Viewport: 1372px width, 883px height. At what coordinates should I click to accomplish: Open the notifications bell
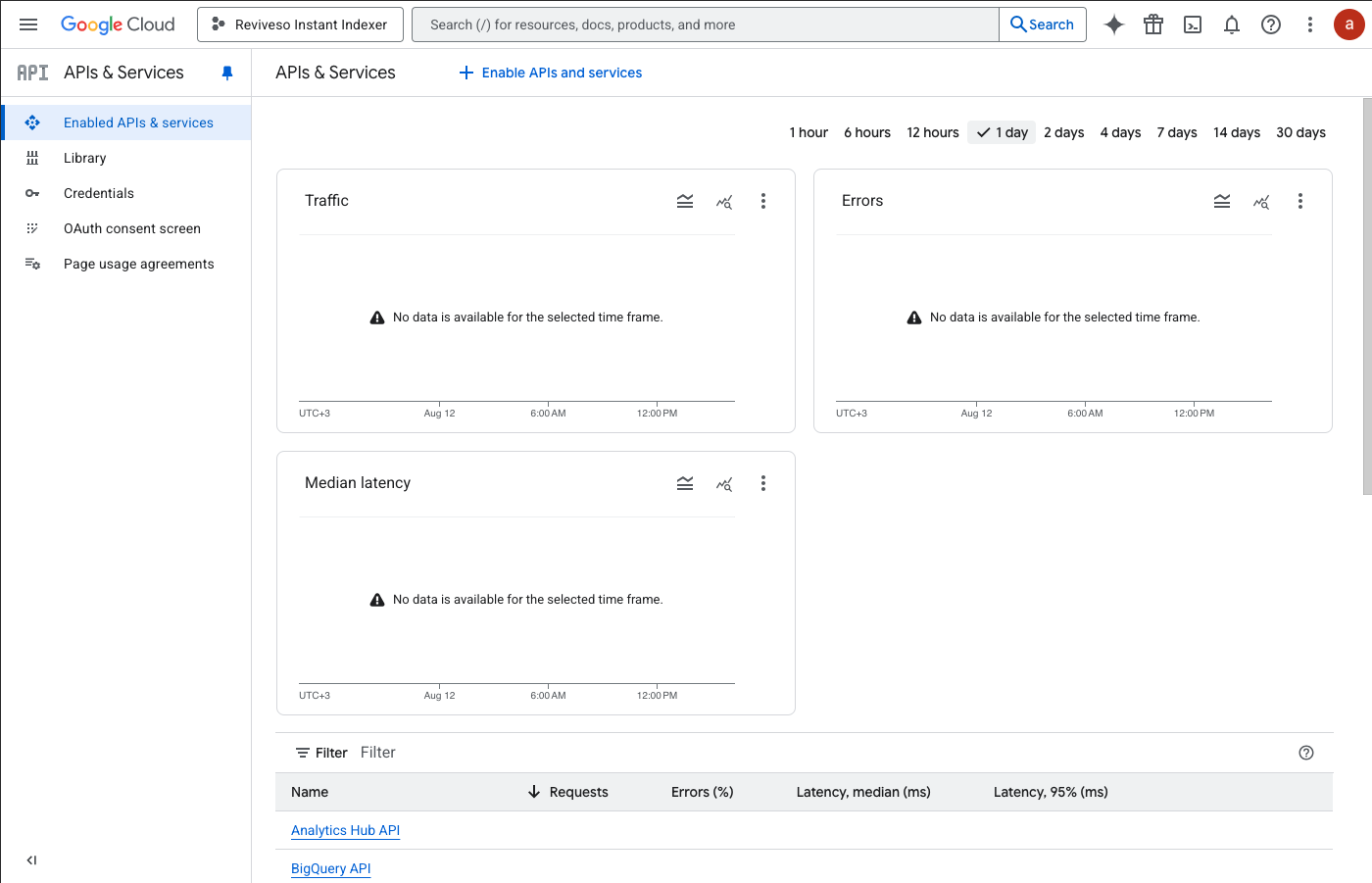click(1232, 25)
